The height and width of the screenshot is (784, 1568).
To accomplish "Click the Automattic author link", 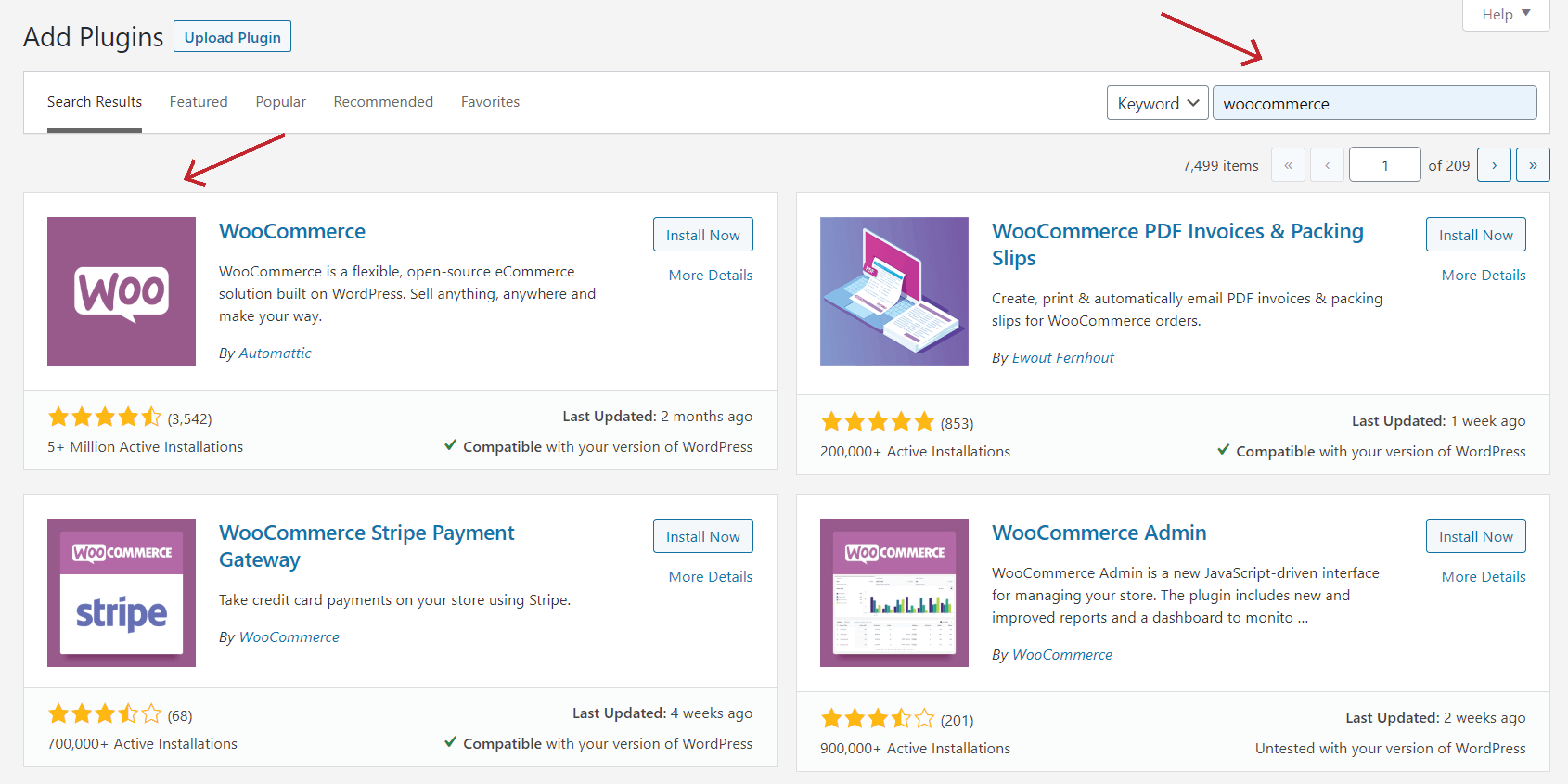I will tap(275, 353).
